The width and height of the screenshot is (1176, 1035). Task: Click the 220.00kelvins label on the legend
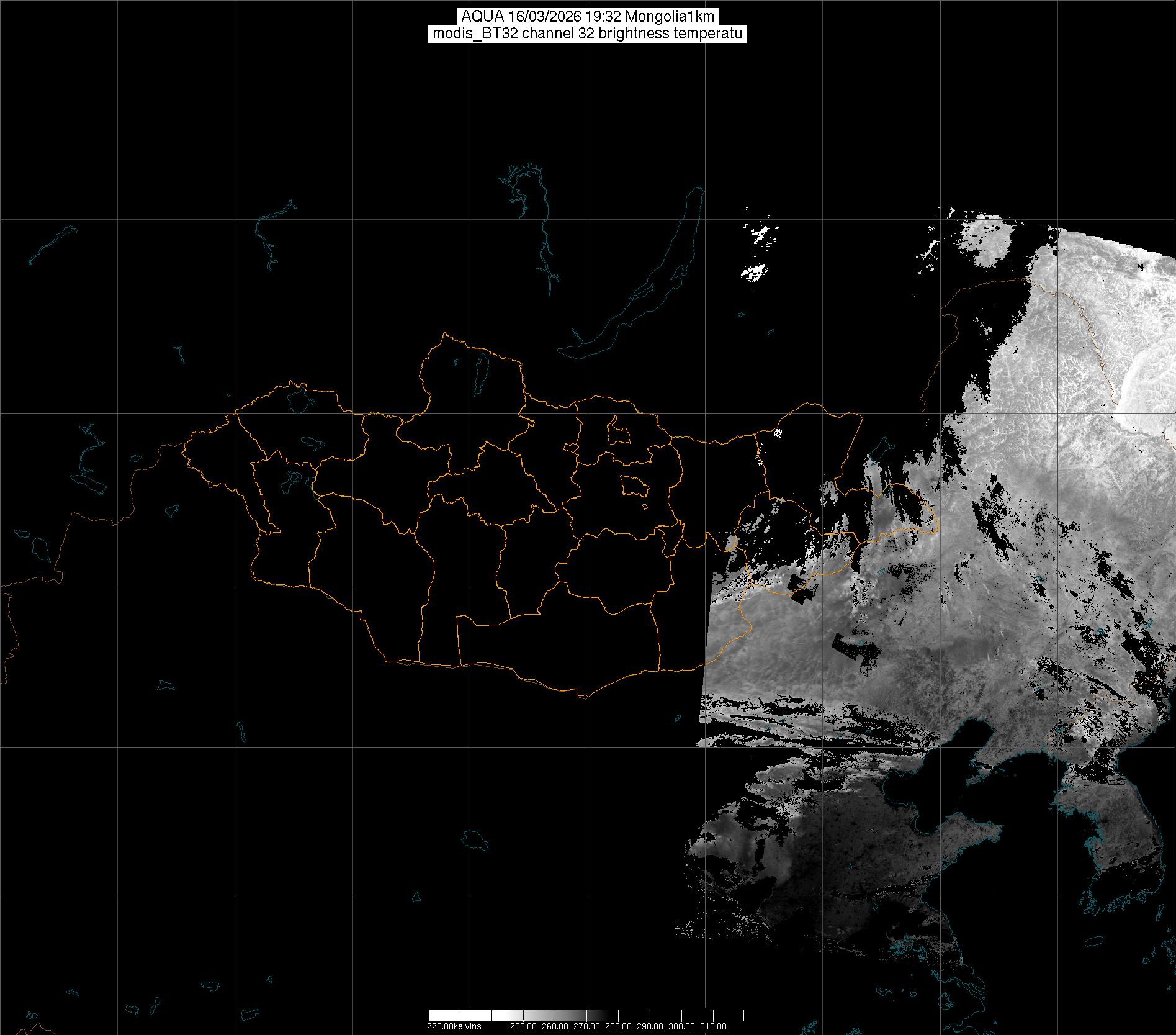(x=454, y=1026)
